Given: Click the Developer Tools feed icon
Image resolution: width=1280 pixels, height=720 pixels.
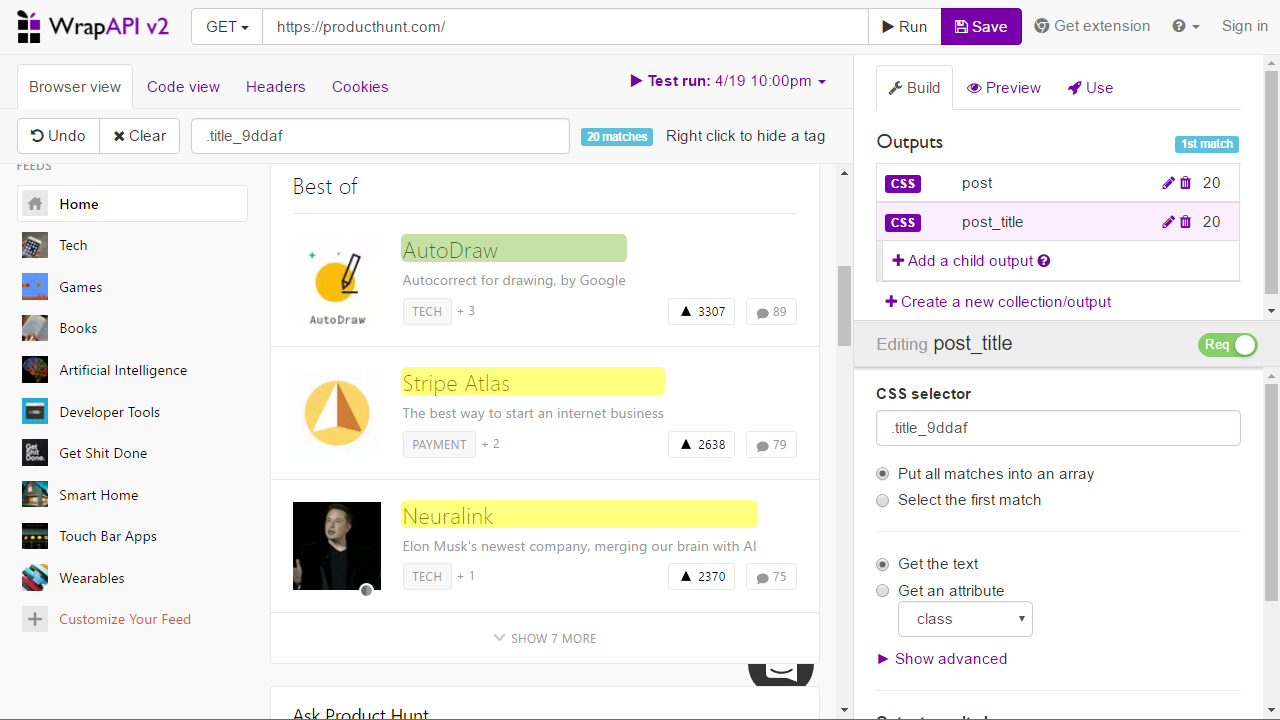Looking at the screenshot, I should pos(35,412).
